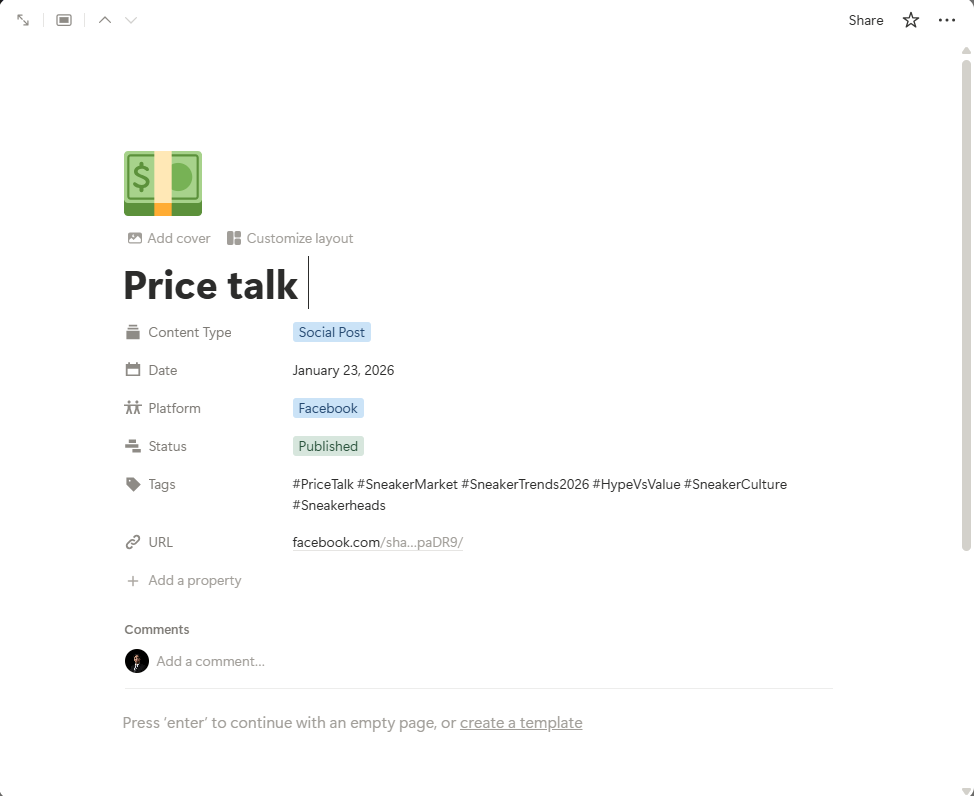The image size is (974, 796).
Task: Click the Add a comment field
Action: point(210,661)
